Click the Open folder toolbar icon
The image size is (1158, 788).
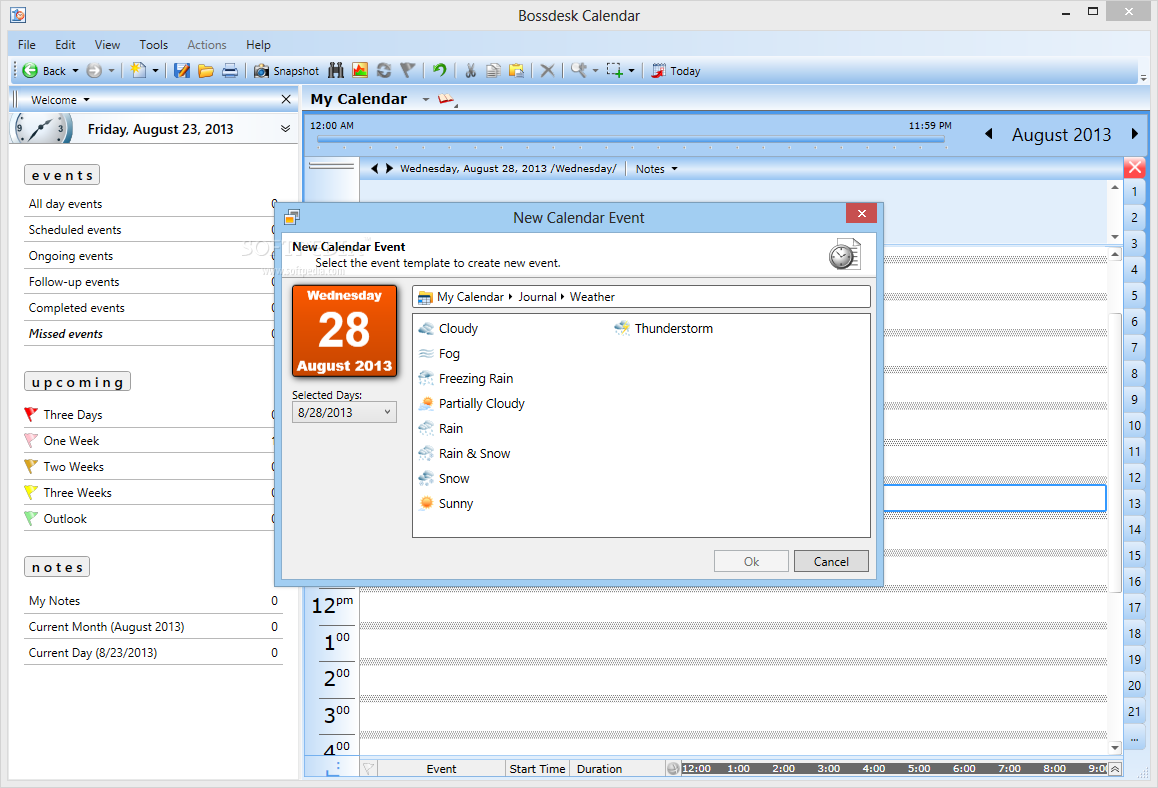pos(206,71)
